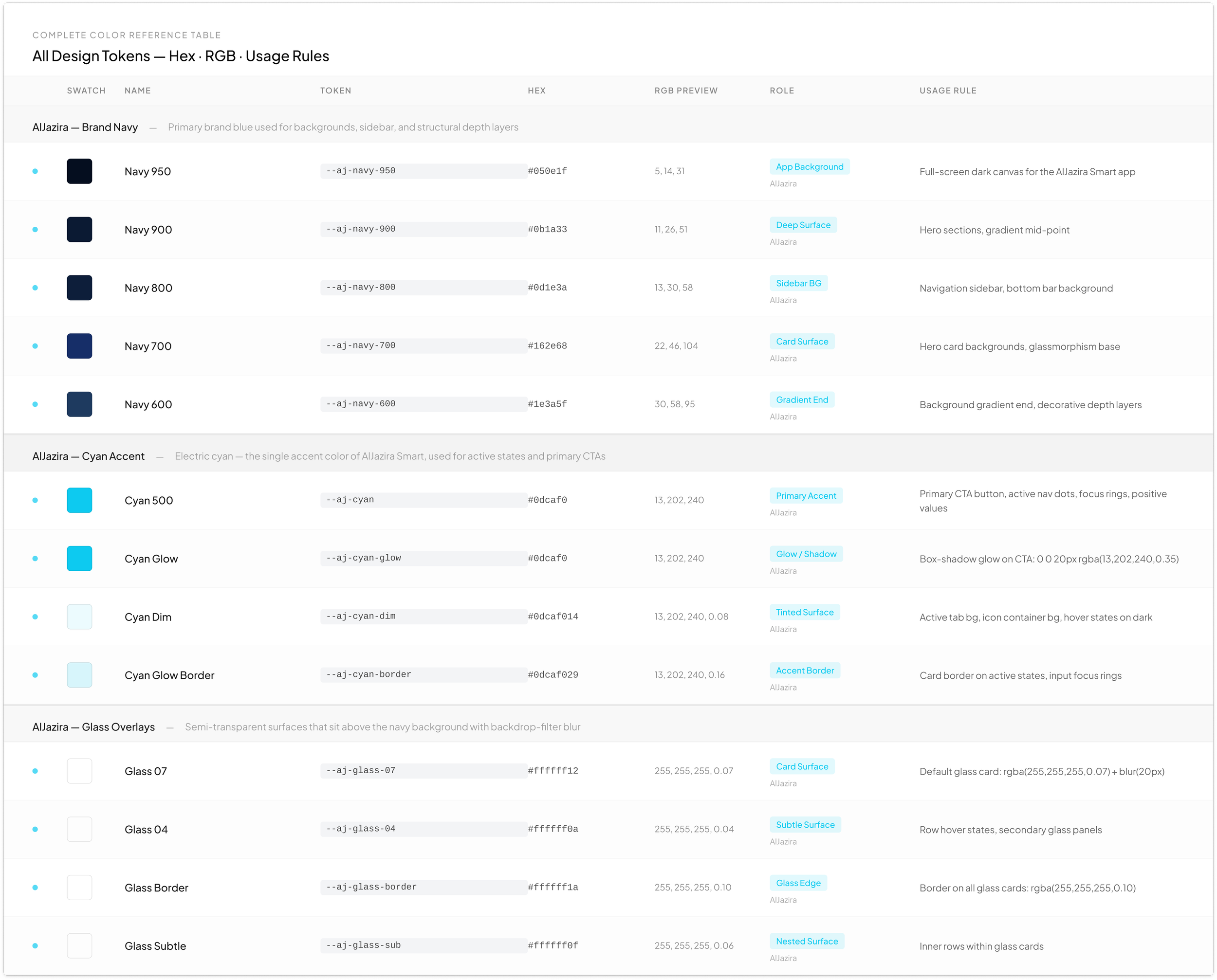This screenshot has height=980, width=1217.
Task: Select the RGB PREVIEW column header
Action: [x=685, y=91]
